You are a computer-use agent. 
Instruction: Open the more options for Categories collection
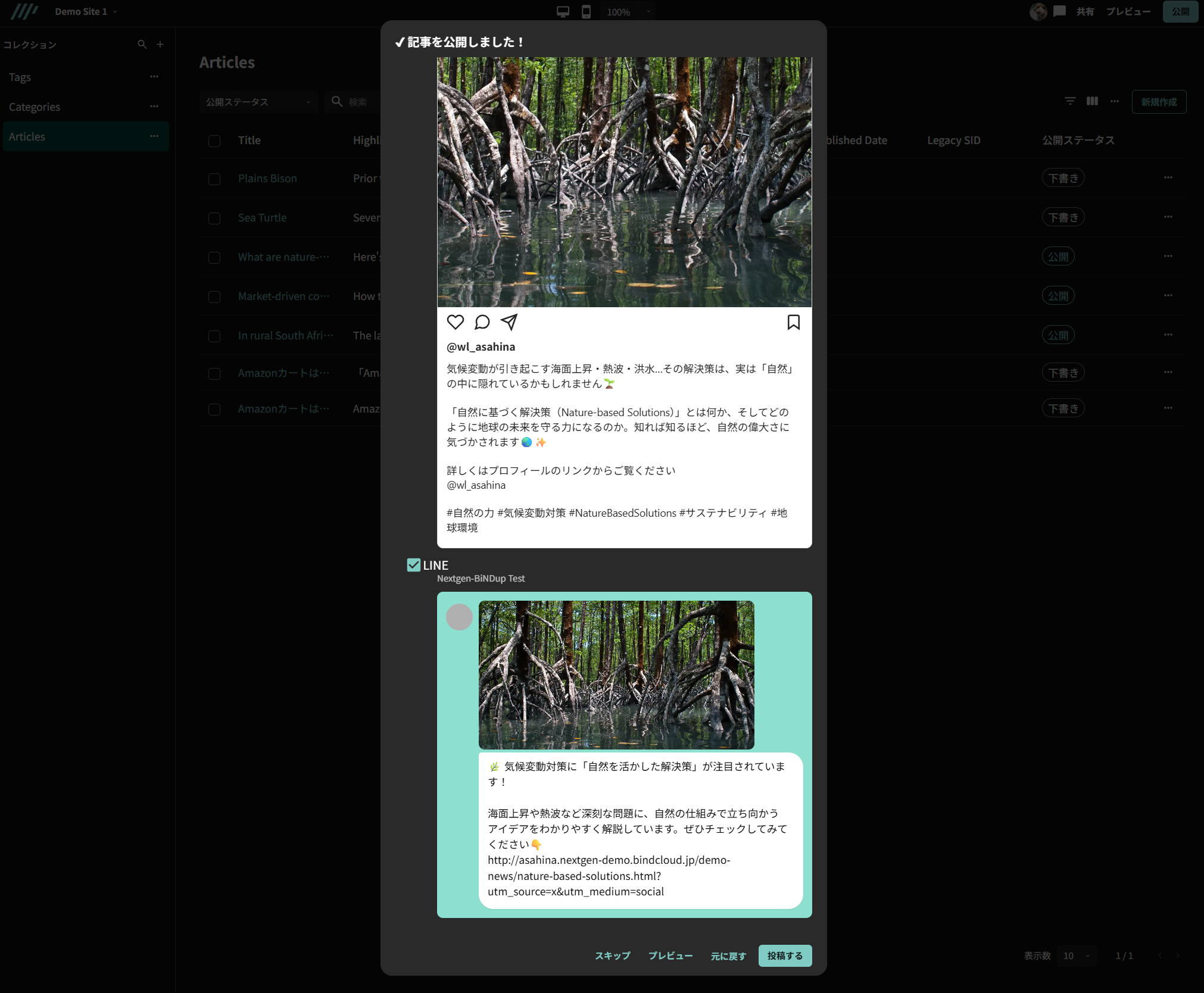[154, 107]
